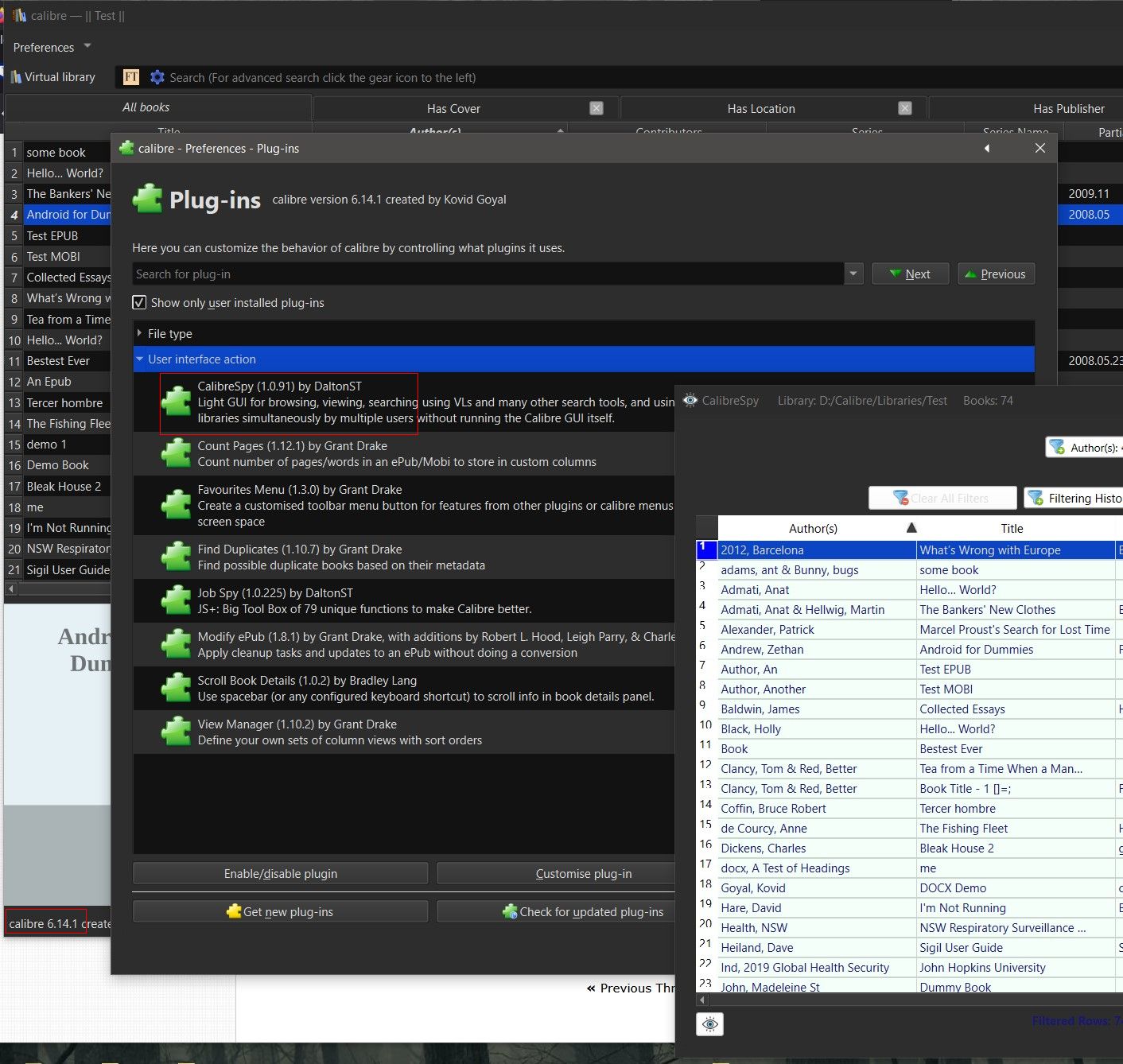Viewport: 1123px width, 1064px height.
Task: Sort CalibreSpy table by Title column header
Action: pos(1012,529)
